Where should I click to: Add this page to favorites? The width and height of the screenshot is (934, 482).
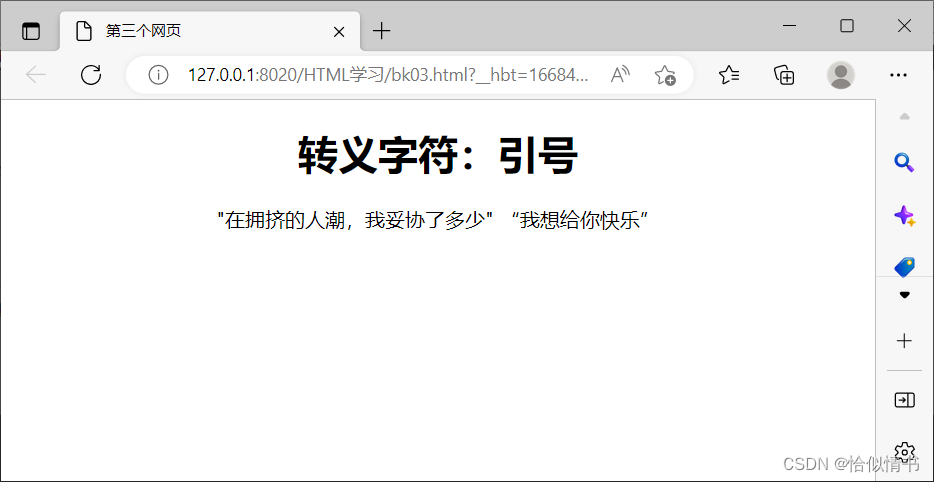point(665,75)
